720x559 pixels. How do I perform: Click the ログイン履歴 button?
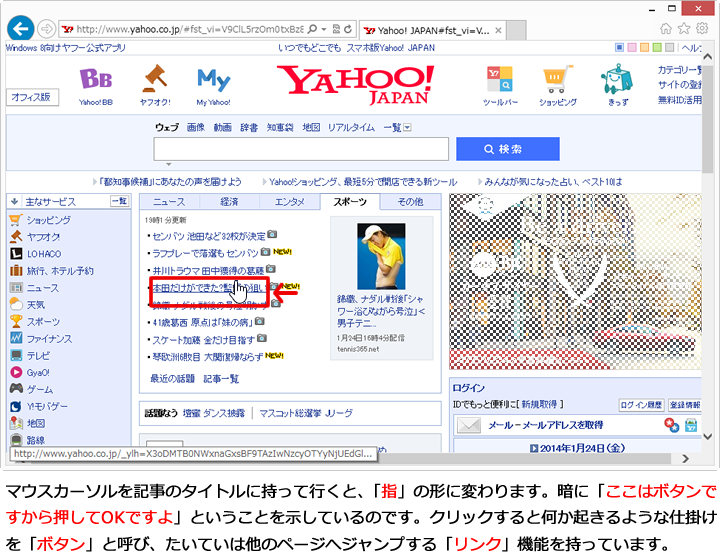(641, 405)
